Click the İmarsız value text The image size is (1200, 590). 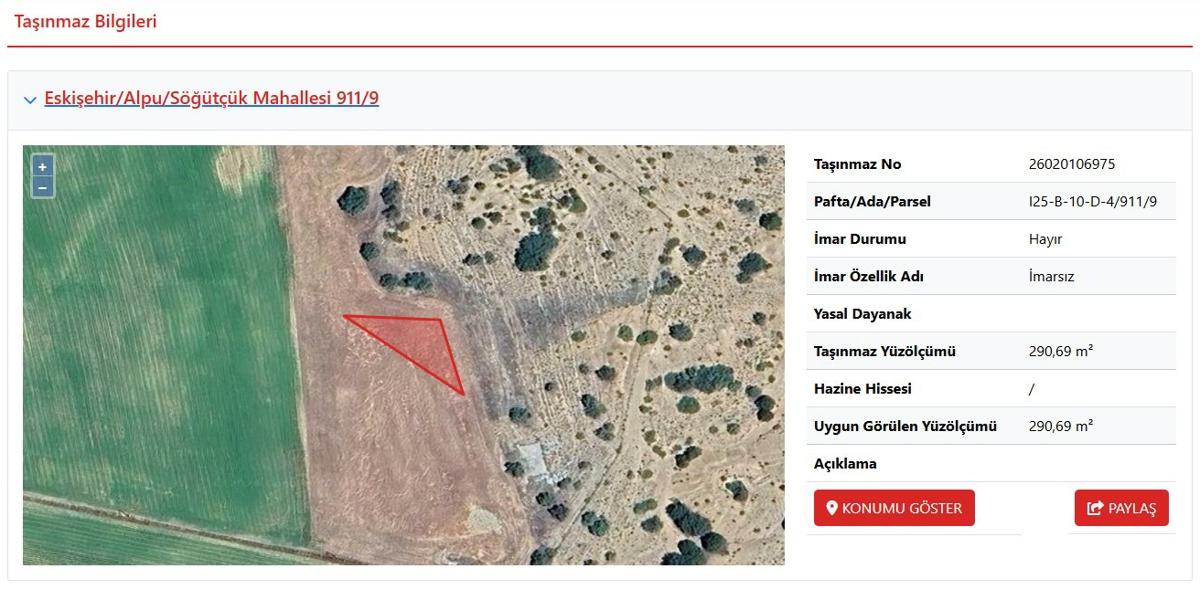point(1050,276)
